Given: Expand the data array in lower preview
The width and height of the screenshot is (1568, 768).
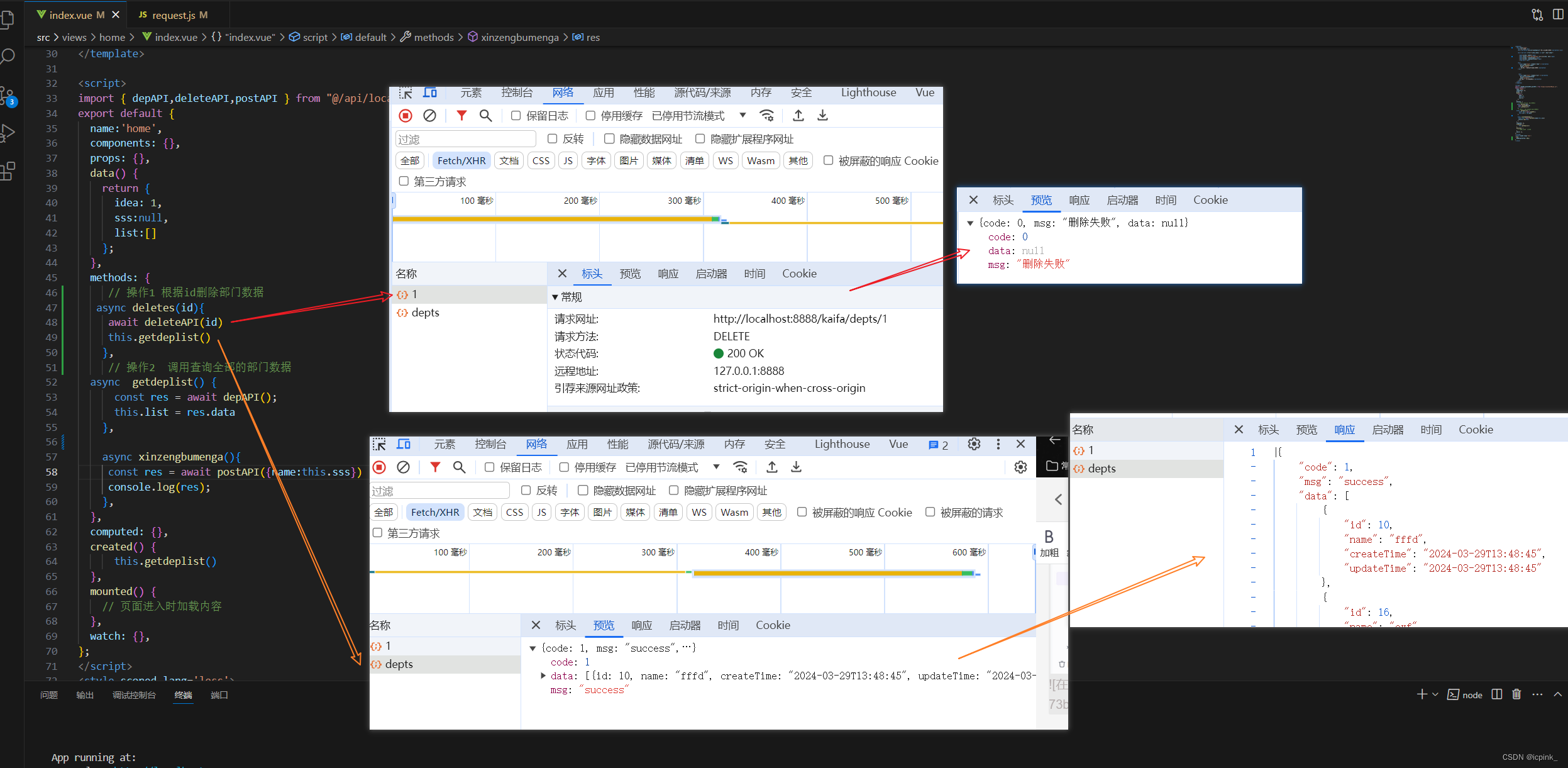Looking at the screenshot, I should click(x=543, y=676).
